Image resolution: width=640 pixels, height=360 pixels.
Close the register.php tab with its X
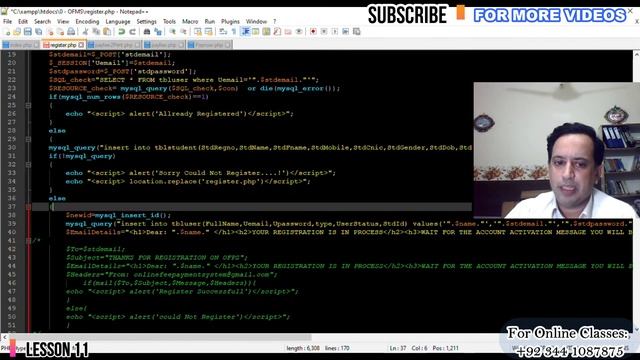click(81, 44)
